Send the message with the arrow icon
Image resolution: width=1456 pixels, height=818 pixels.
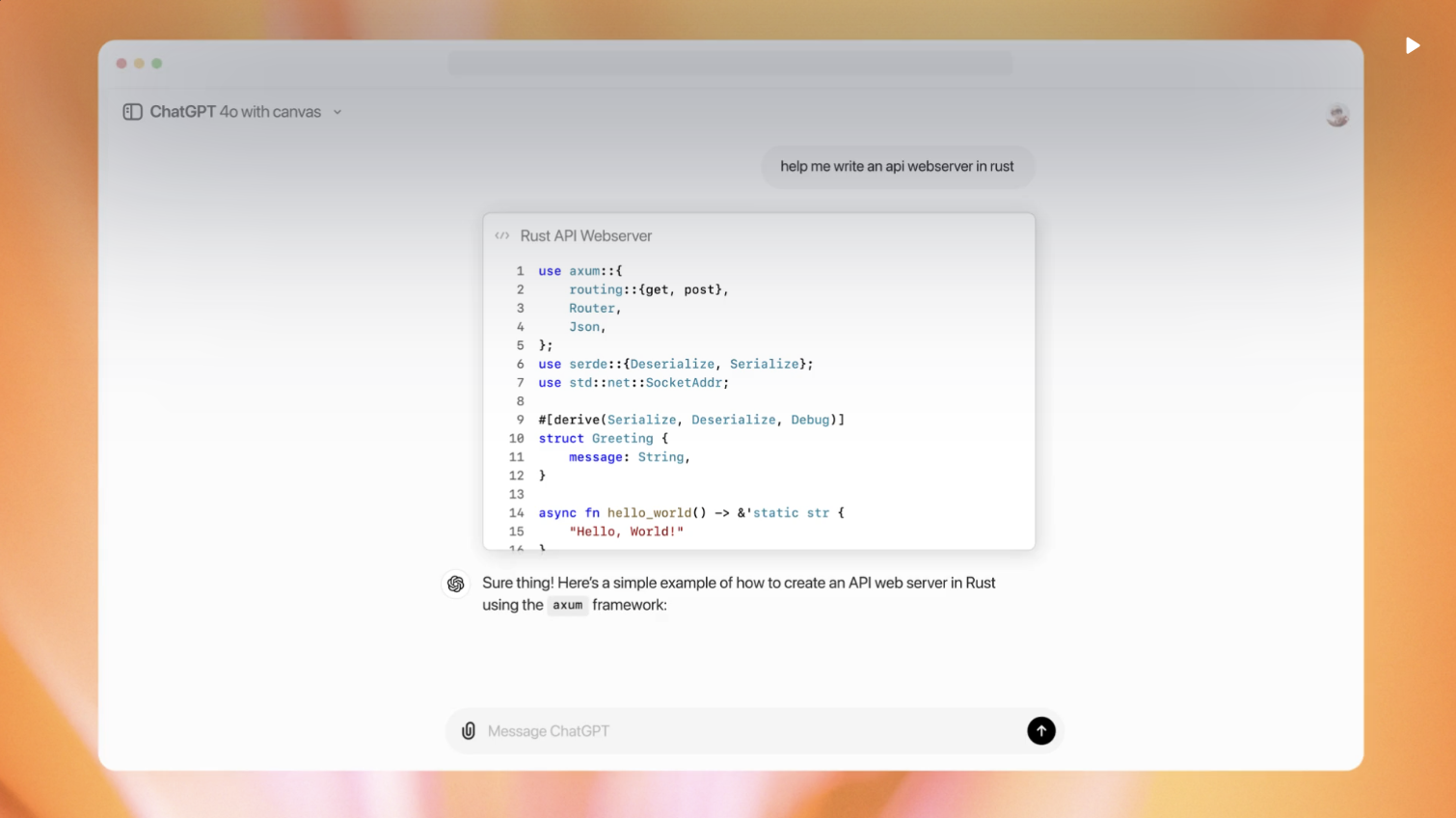tap(1041, 730)
